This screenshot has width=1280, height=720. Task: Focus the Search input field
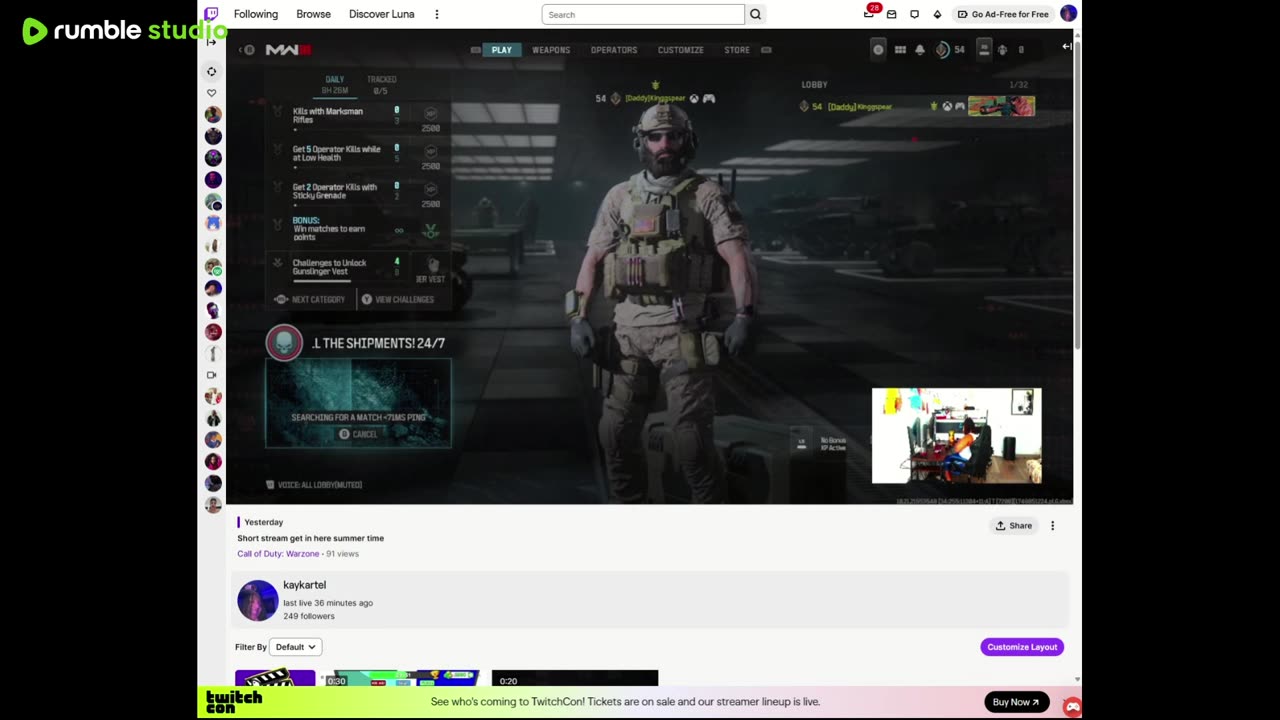tap(643, 14)
